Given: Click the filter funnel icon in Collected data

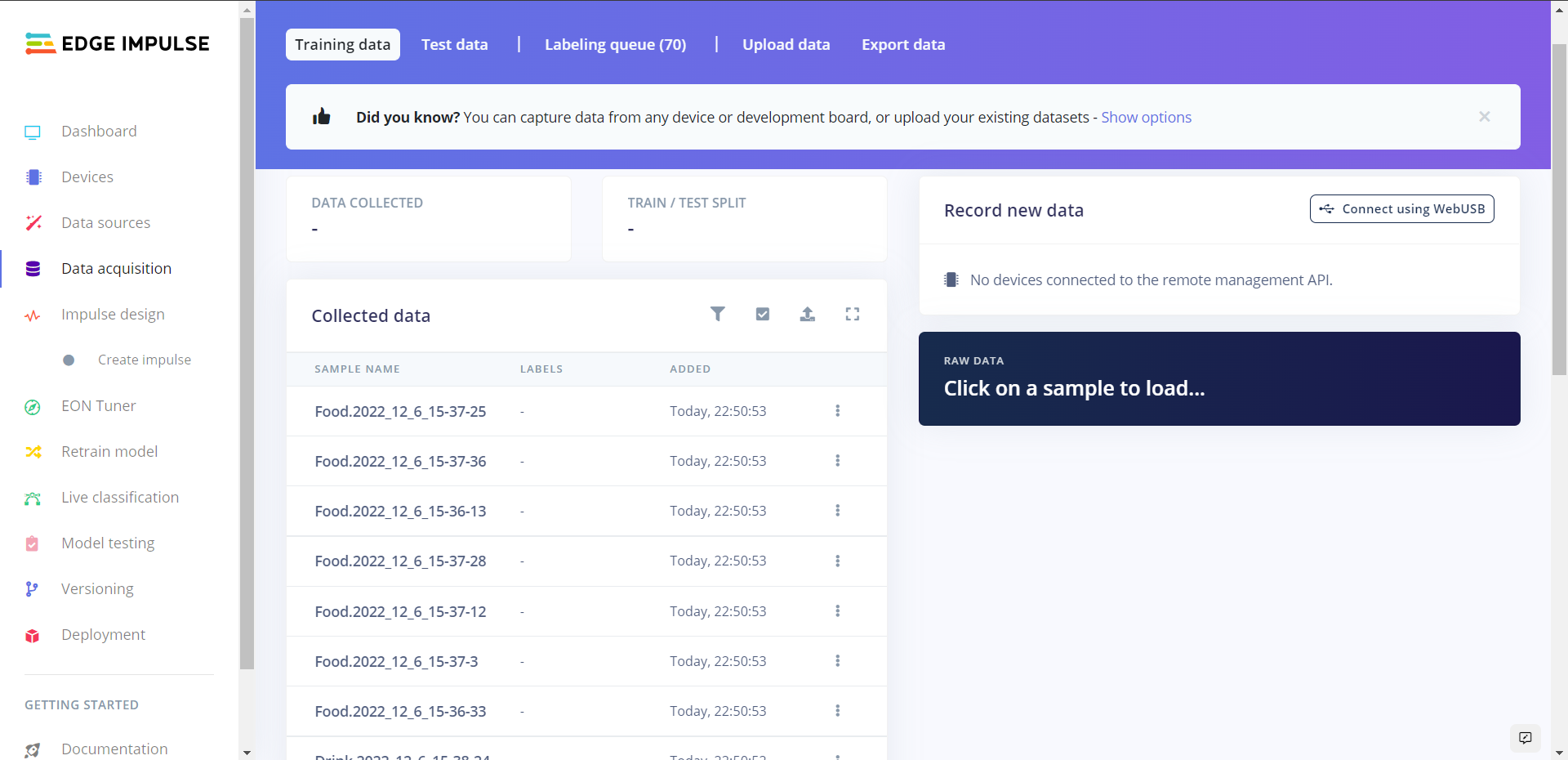Looking at the screenshot, I should (x=717, y=314).
